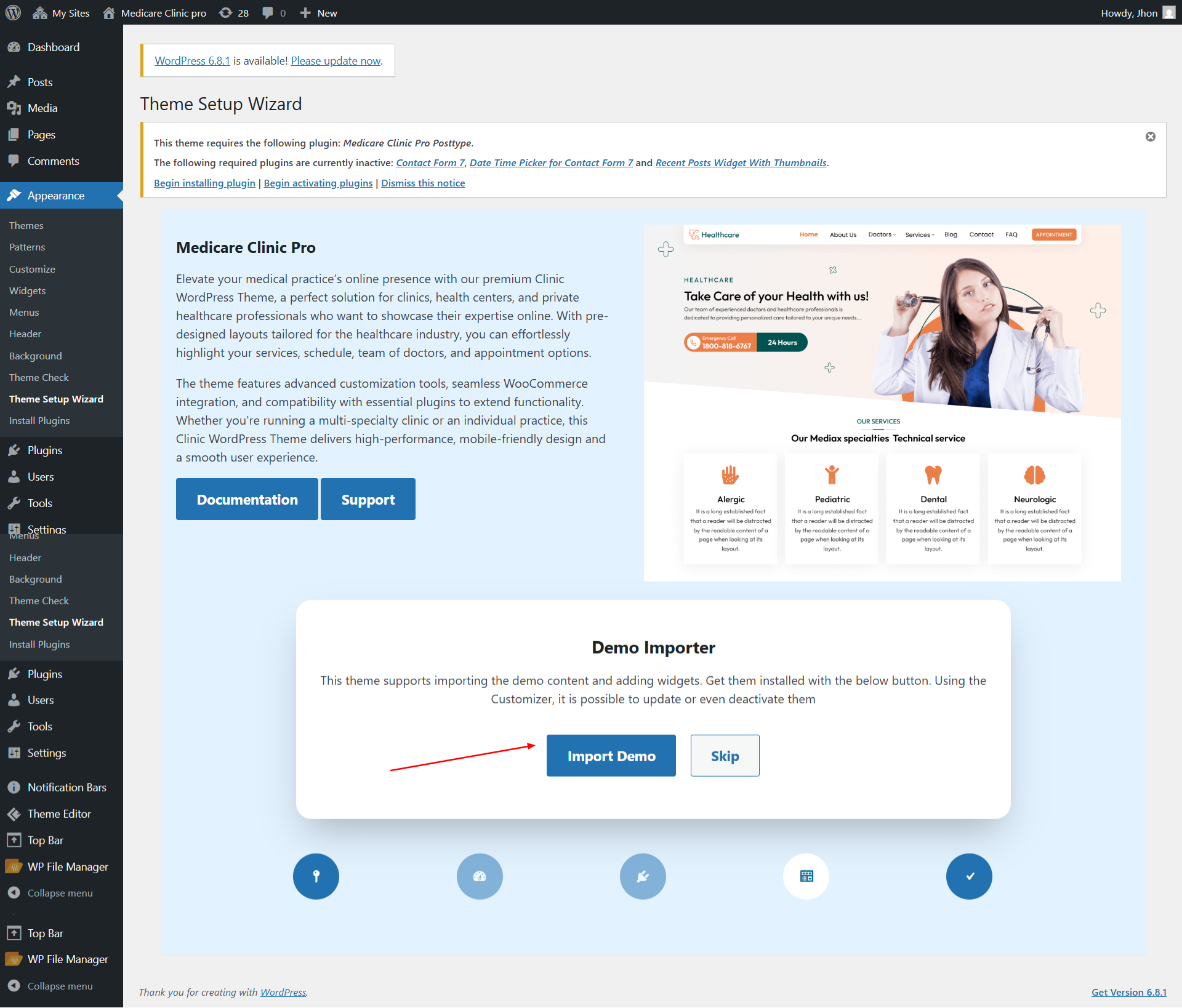Viewport: 1182px width, 1008px height.
Task: Click the WordPress link in footer
Action: (283, 992)
